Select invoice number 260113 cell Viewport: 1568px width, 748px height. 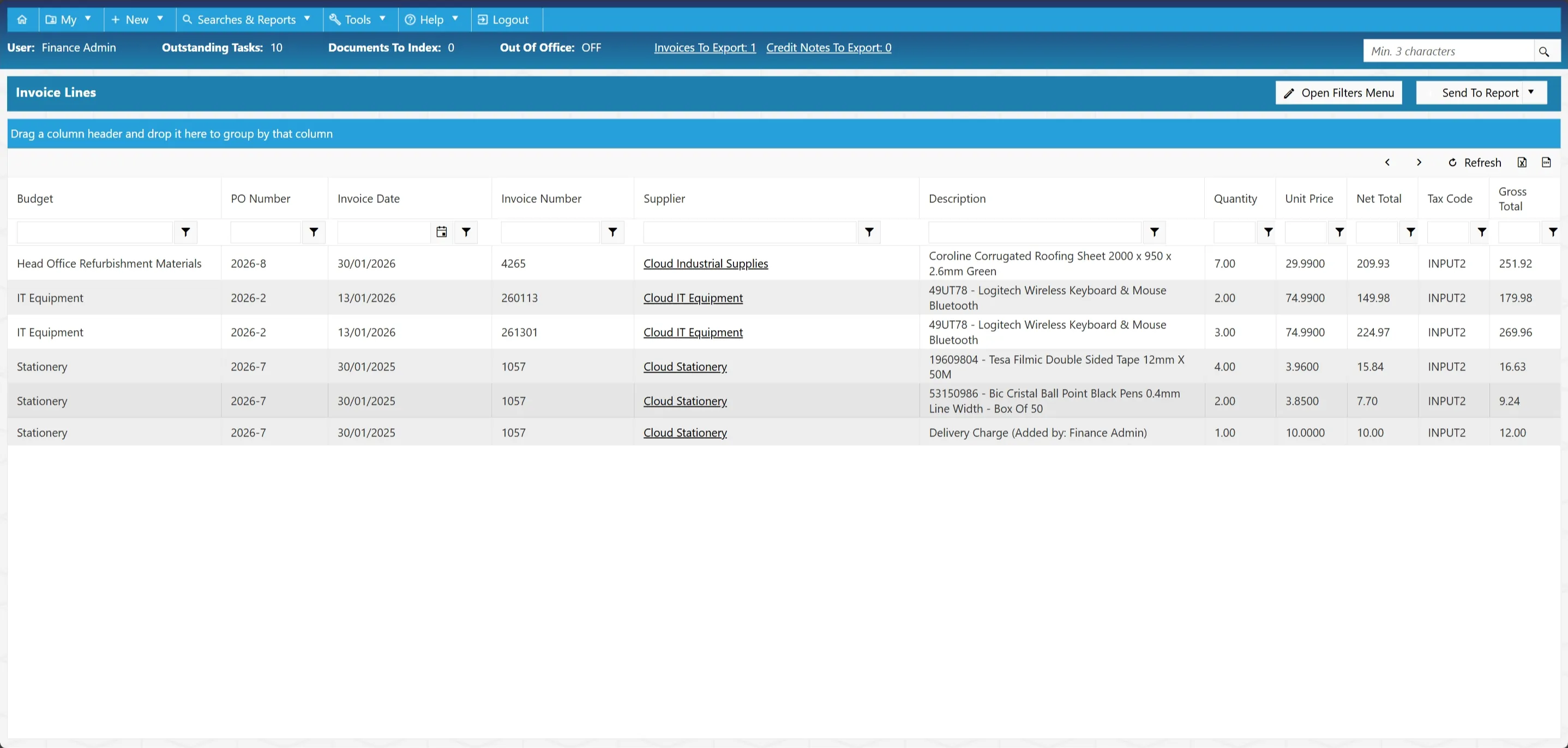pos(562,298)
